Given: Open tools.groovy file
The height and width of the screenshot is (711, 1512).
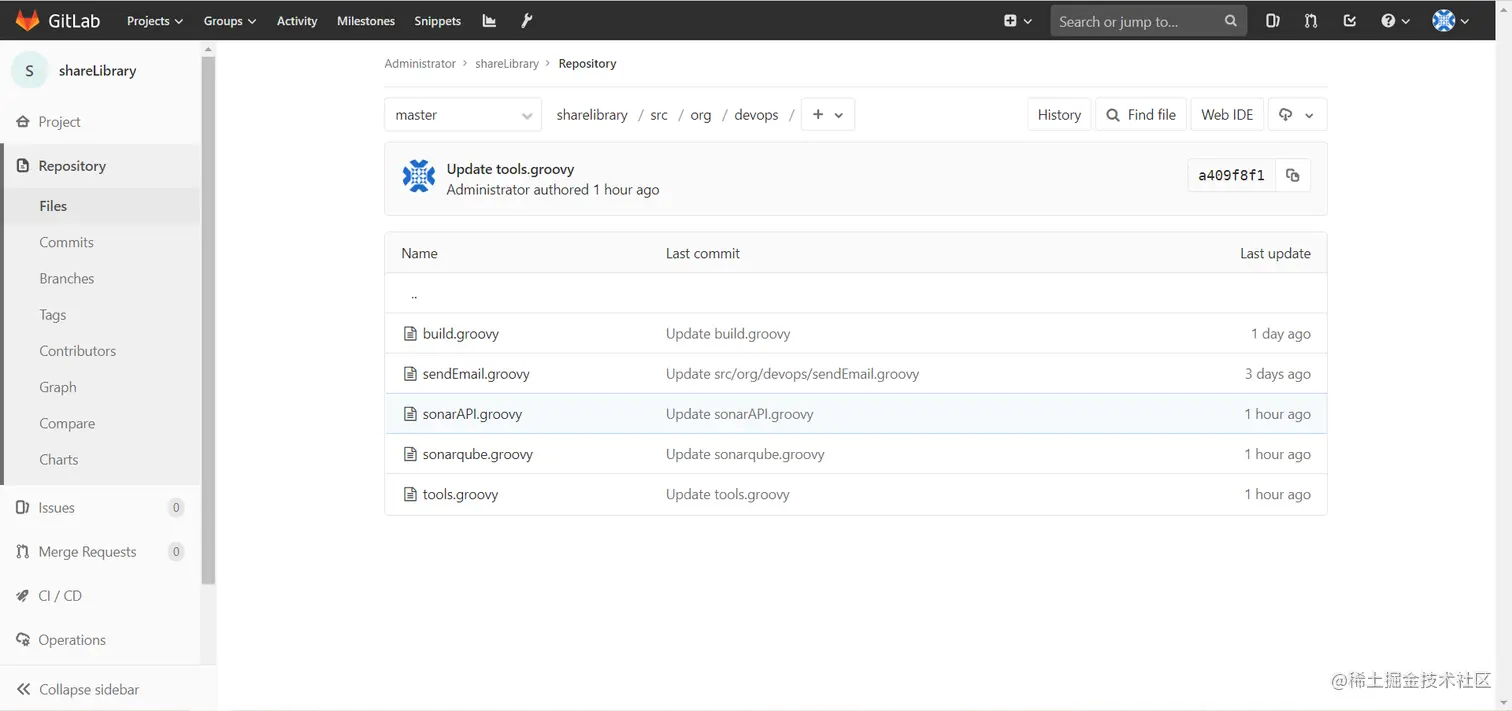Looking at the screenshot, I should pyautogui.click(x=460, y=494).
